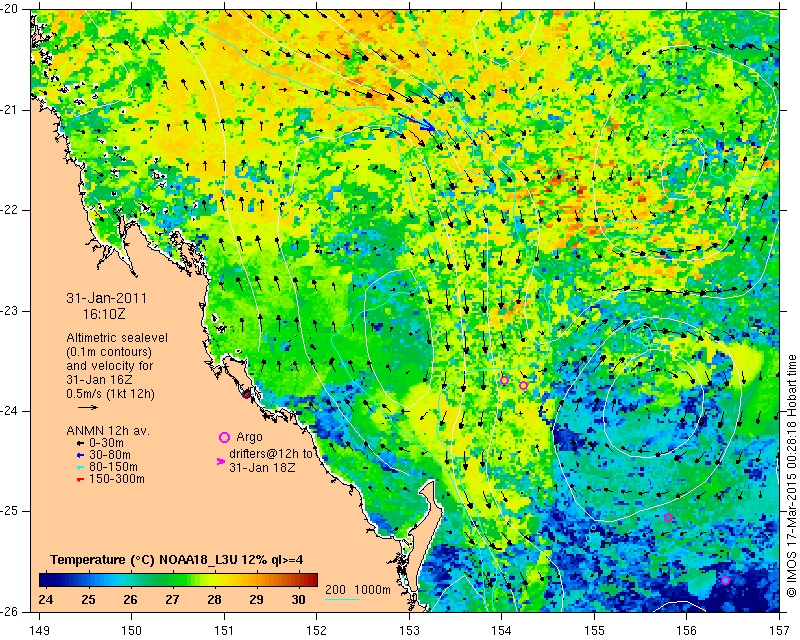
Task: Click the cyan 80-150m arrow legend icon
Action: pos(80,467)
